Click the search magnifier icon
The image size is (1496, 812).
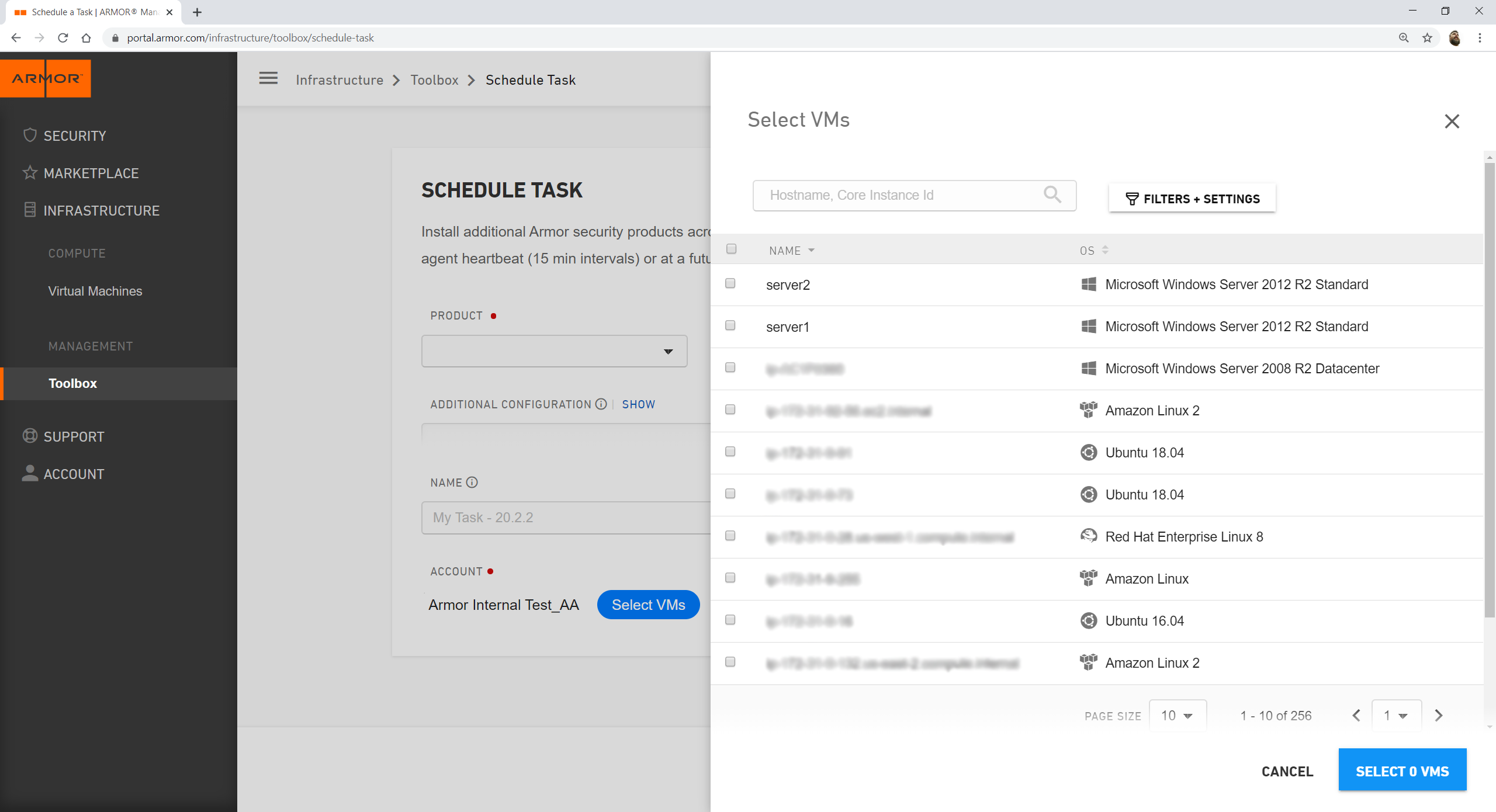[x=1052, y=195]
